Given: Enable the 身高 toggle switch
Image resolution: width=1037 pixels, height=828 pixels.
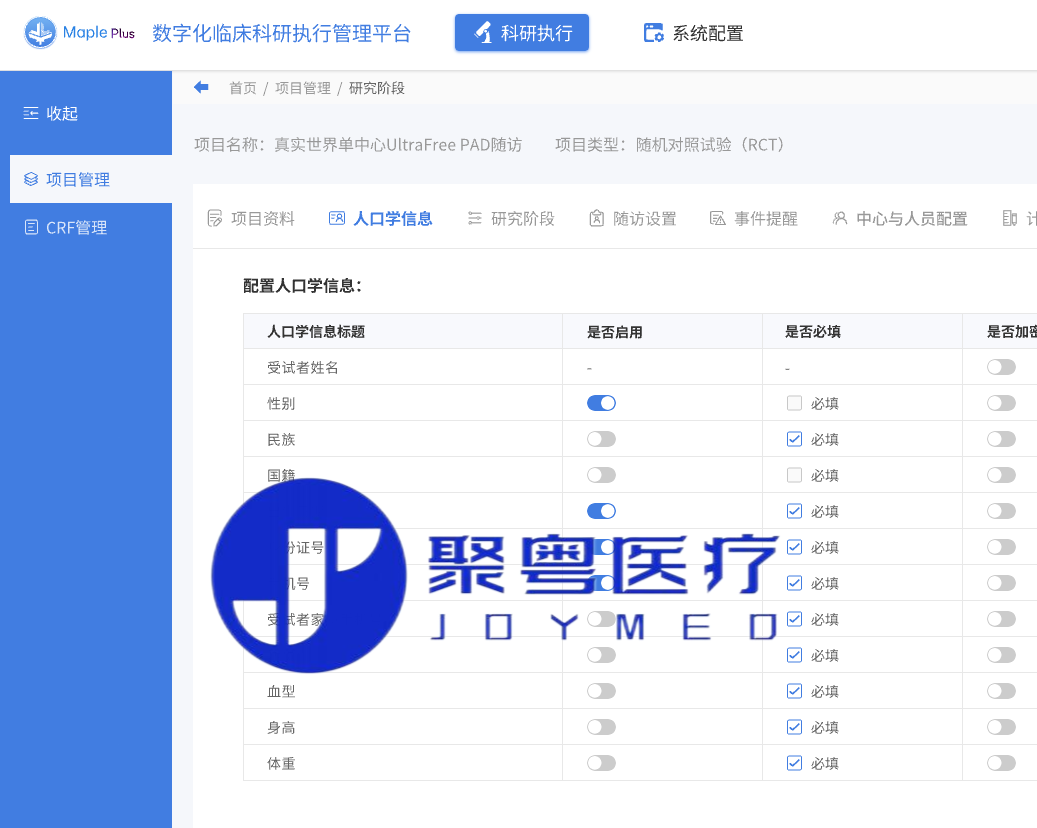Looking at the screenshot, I should tap(601, 727).
